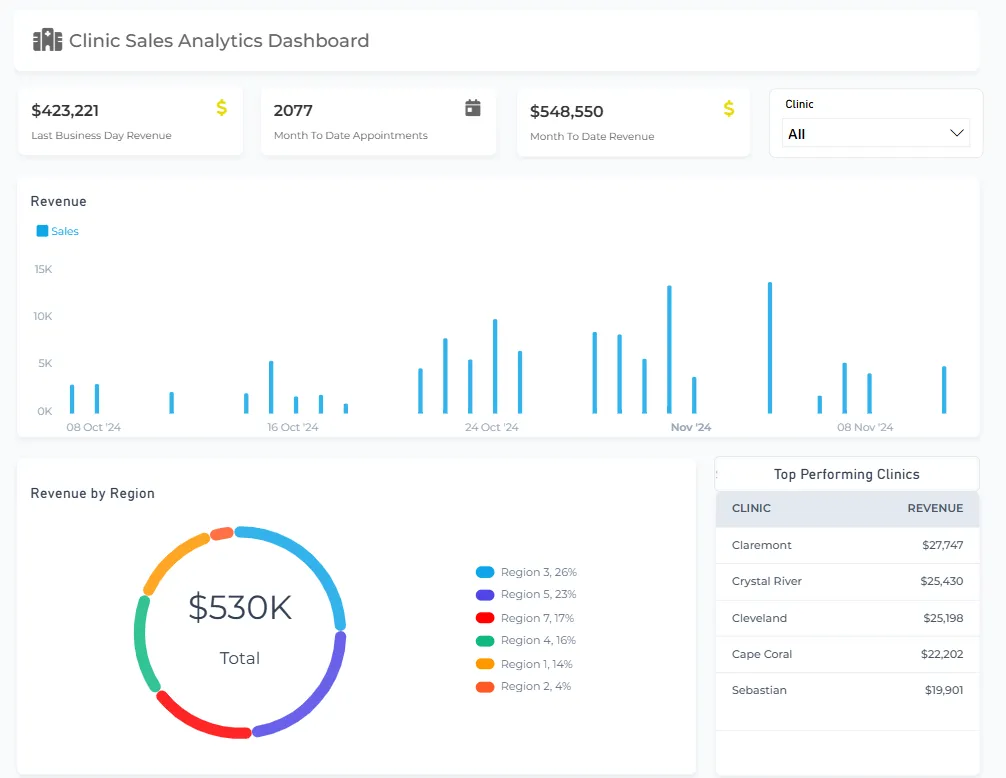Click the clinic building icon in header

pos(47,41)
